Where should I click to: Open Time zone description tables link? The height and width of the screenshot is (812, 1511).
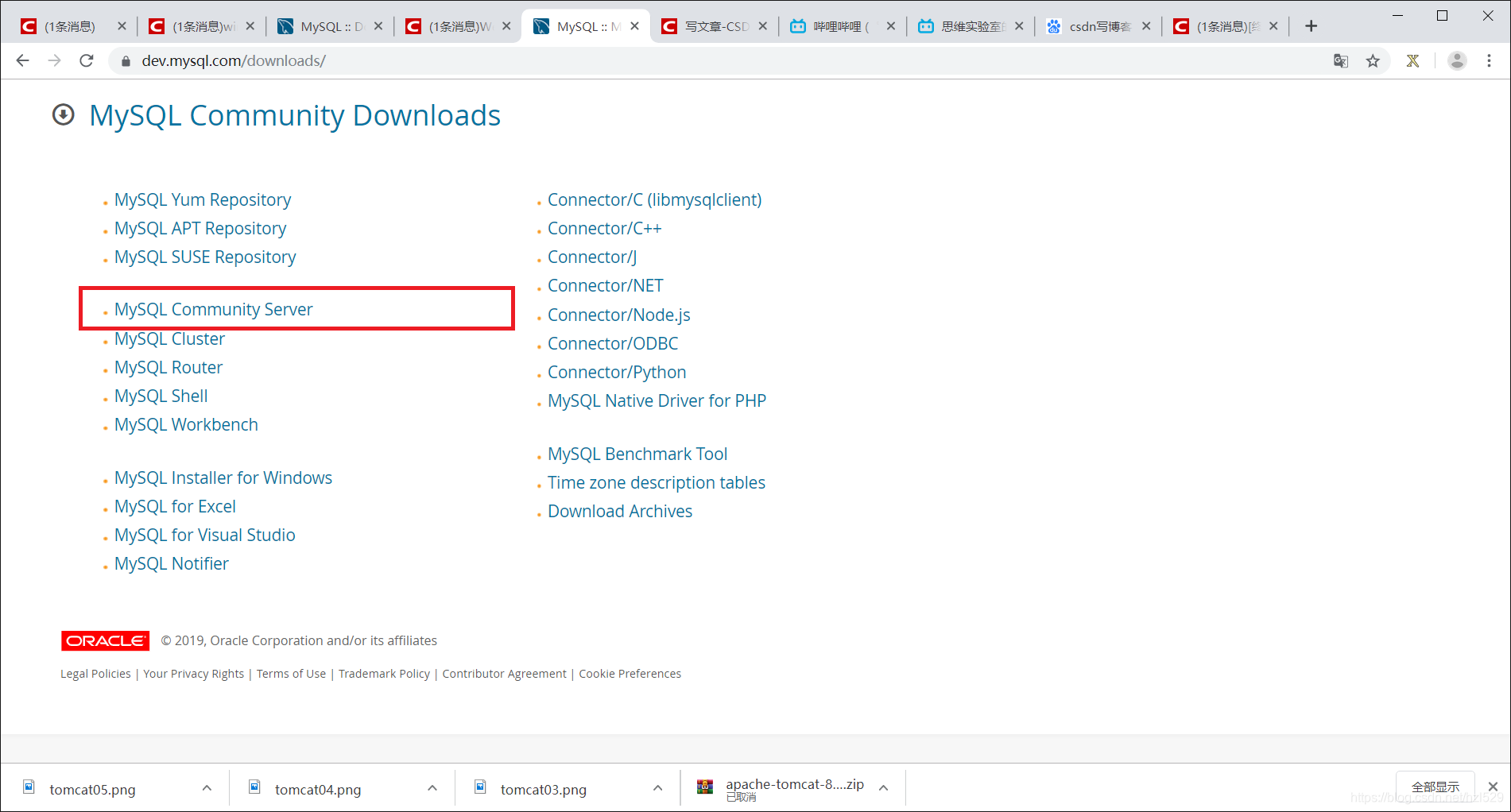(657, 482)
